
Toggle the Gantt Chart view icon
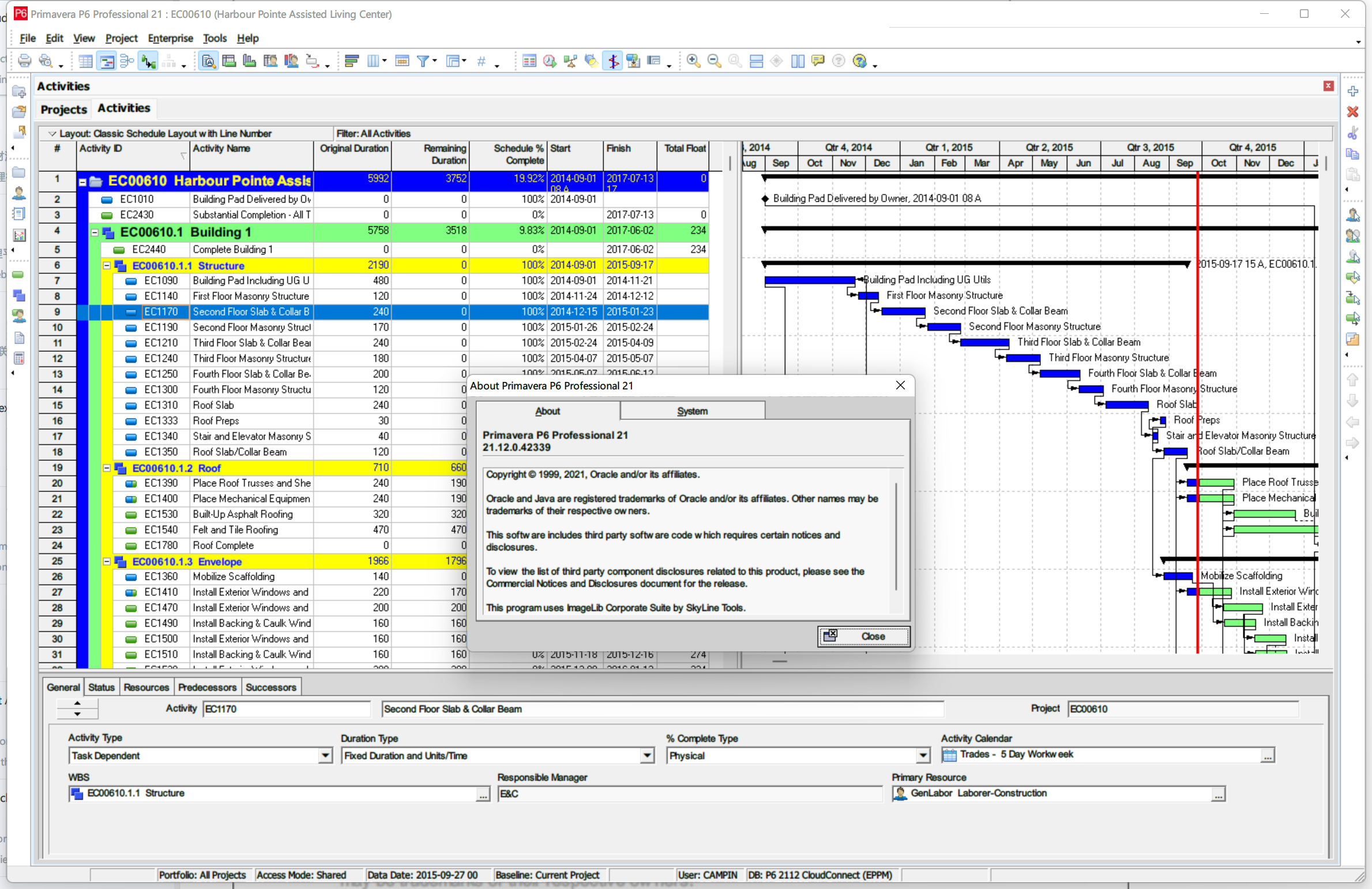tap(107, 61)
